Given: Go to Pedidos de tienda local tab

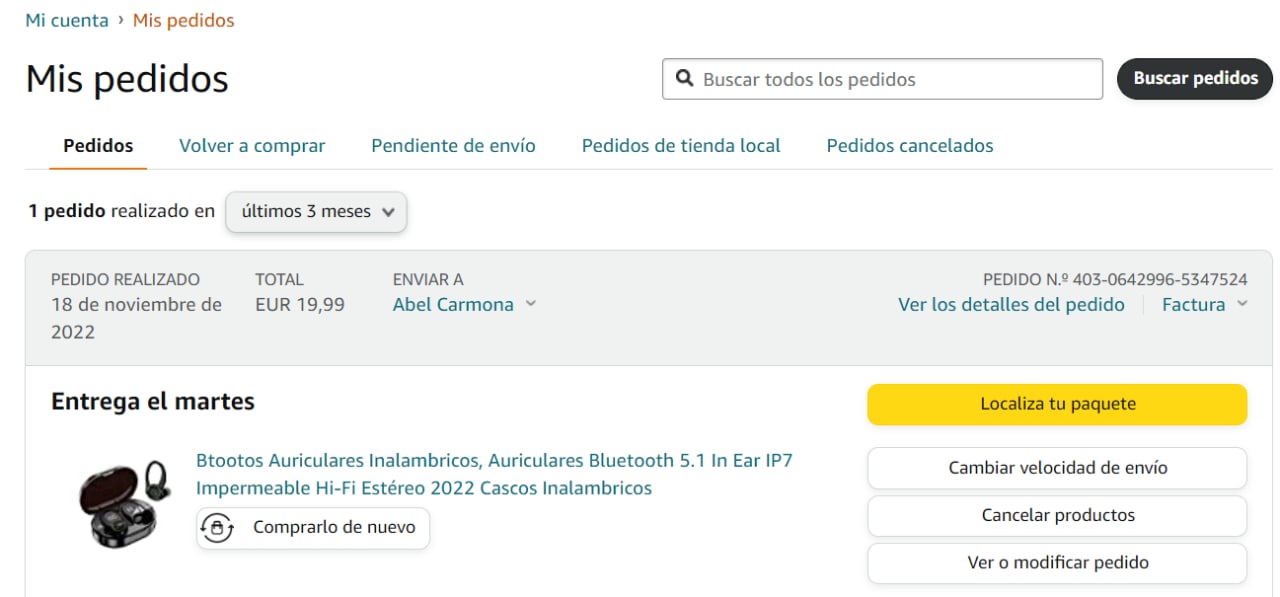Looking at the screenshot, I should [x=681, y=146].
